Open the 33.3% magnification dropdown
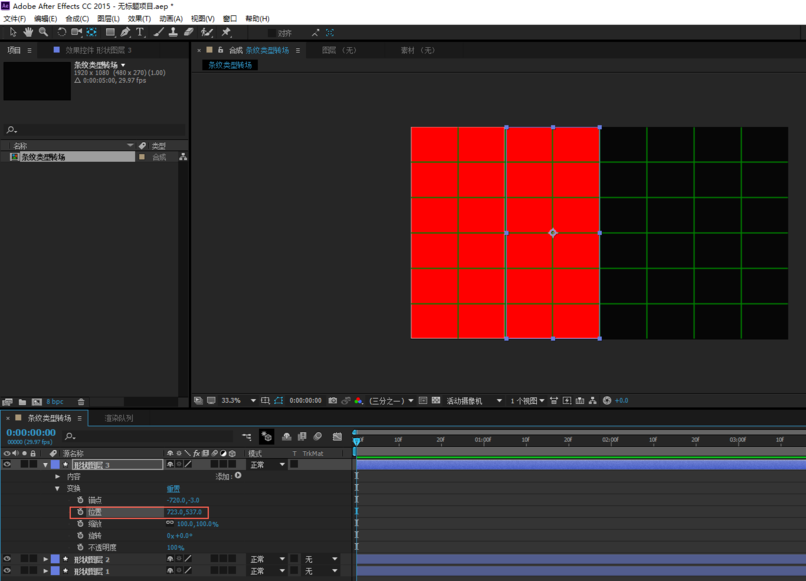The image size is (806, 581). (239, 401)
